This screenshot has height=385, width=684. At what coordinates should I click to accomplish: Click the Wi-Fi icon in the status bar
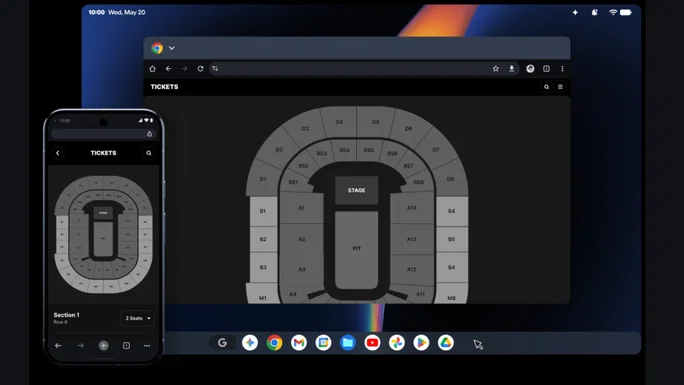tap(613, 12)
